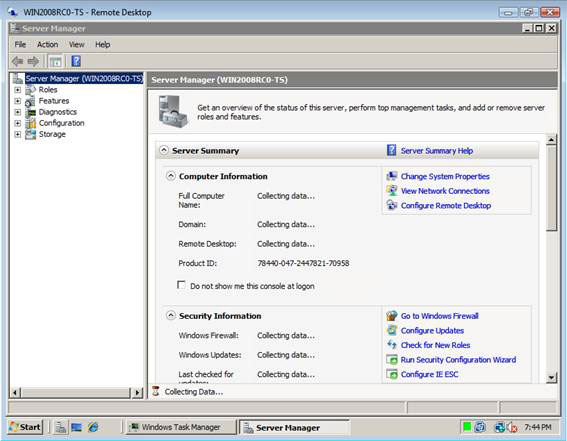Open the Start menu
The image size is (567, 441).
point(25,427)
